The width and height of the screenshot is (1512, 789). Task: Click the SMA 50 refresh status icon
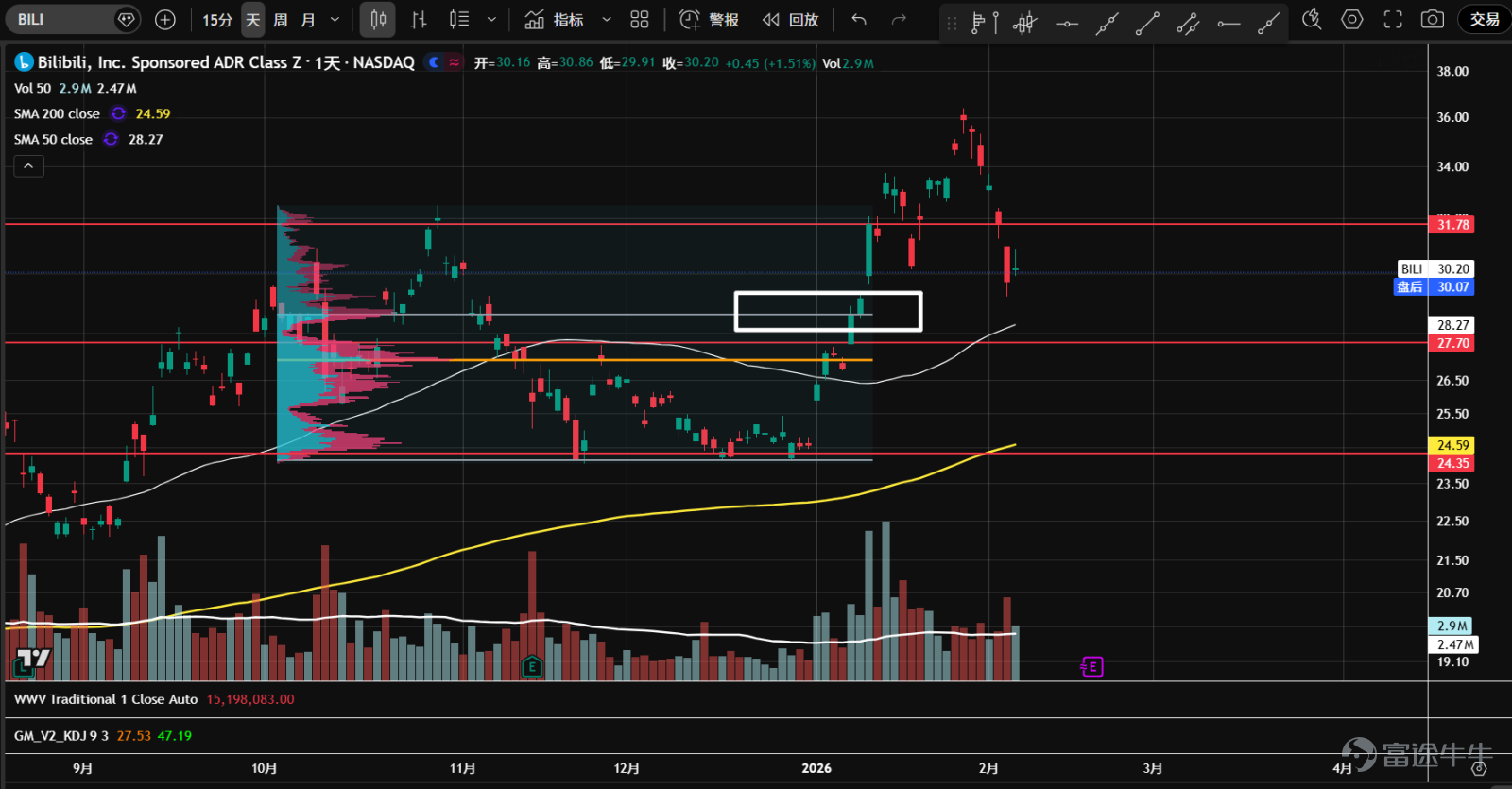(111, 139)
